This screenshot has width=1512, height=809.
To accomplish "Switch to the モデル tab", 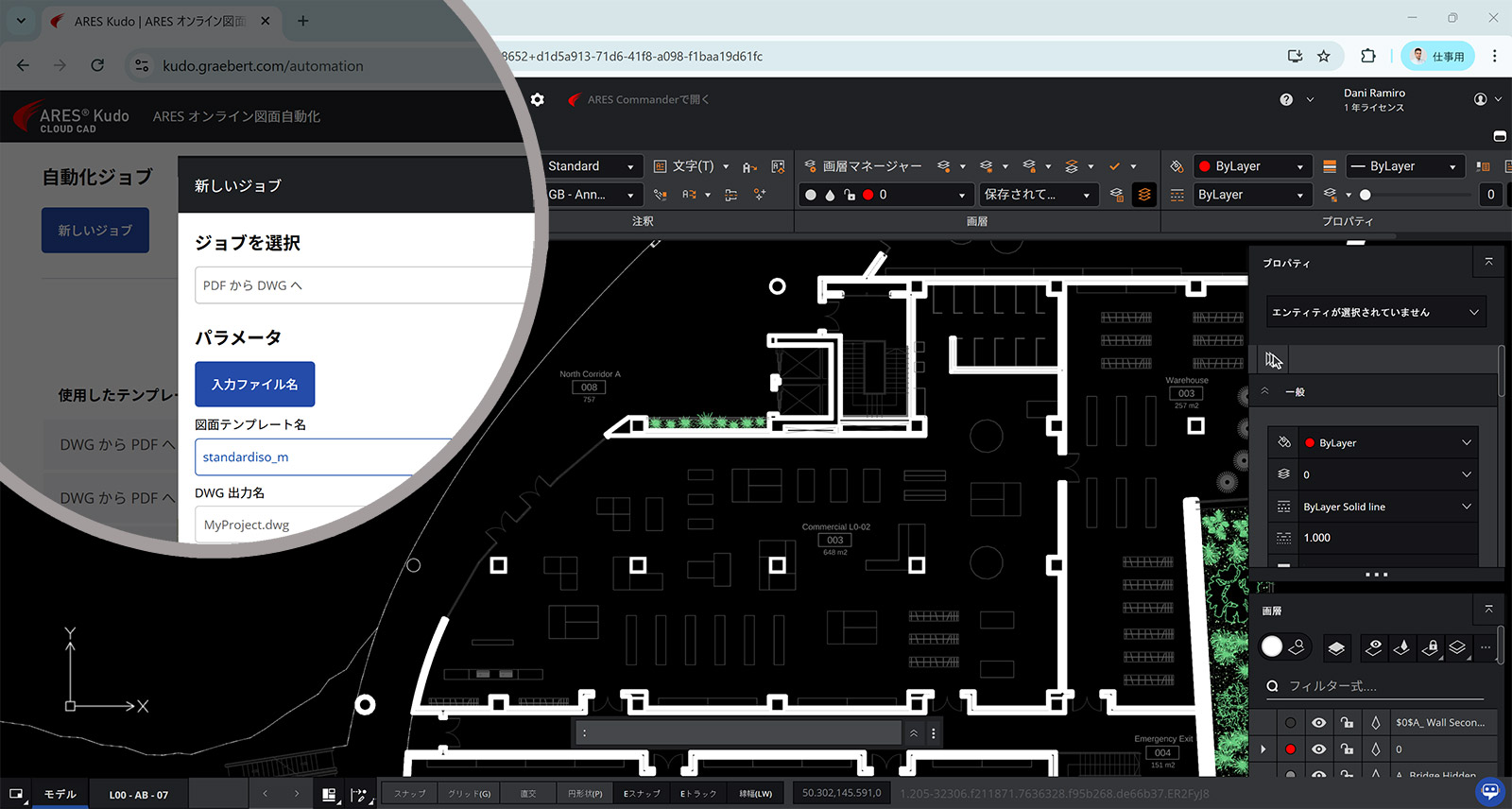I will [x=60, y=794].
